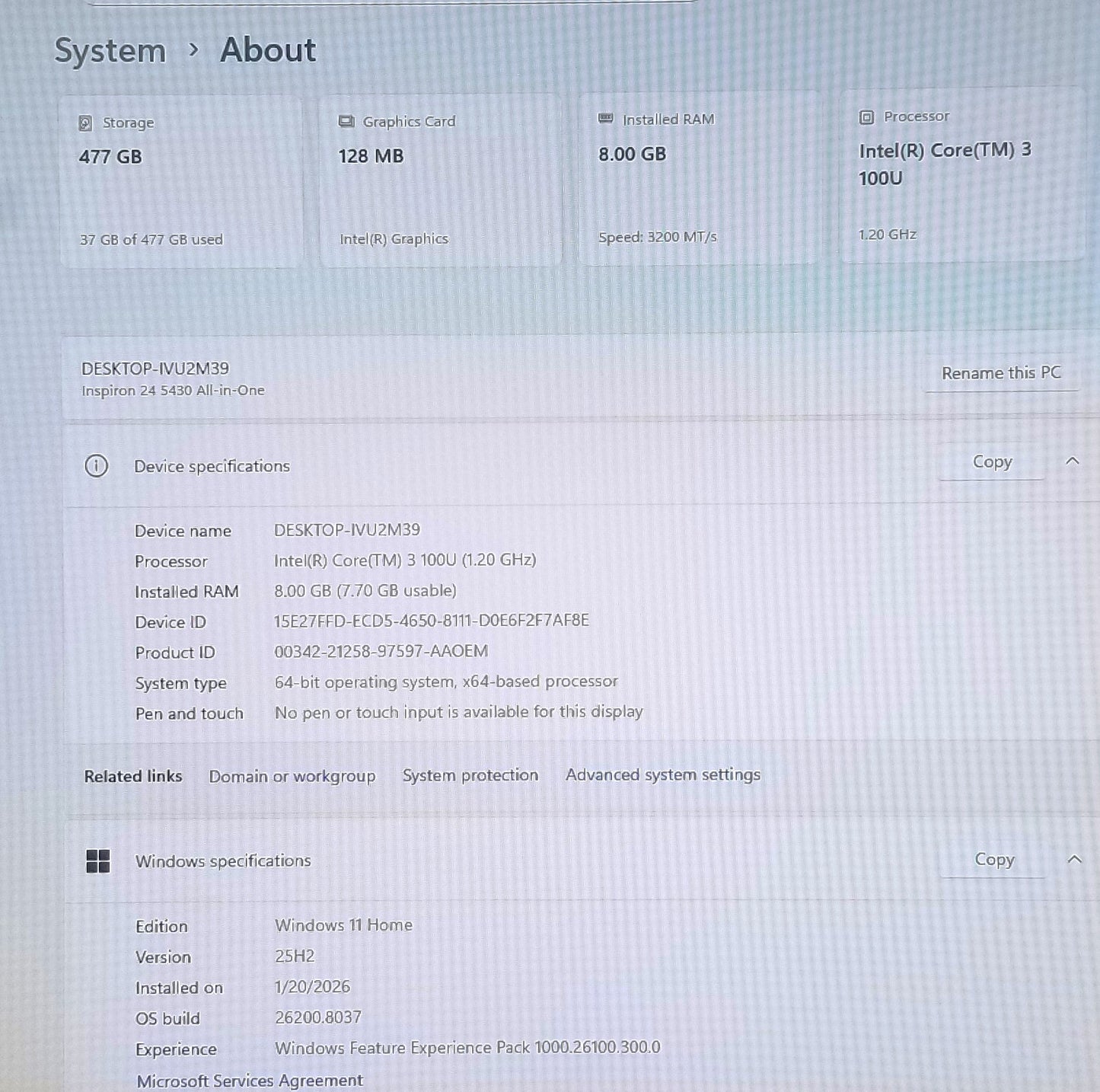Click the Device specifications header label
Screen dimensions: 1100x1092
click(212, 466)
